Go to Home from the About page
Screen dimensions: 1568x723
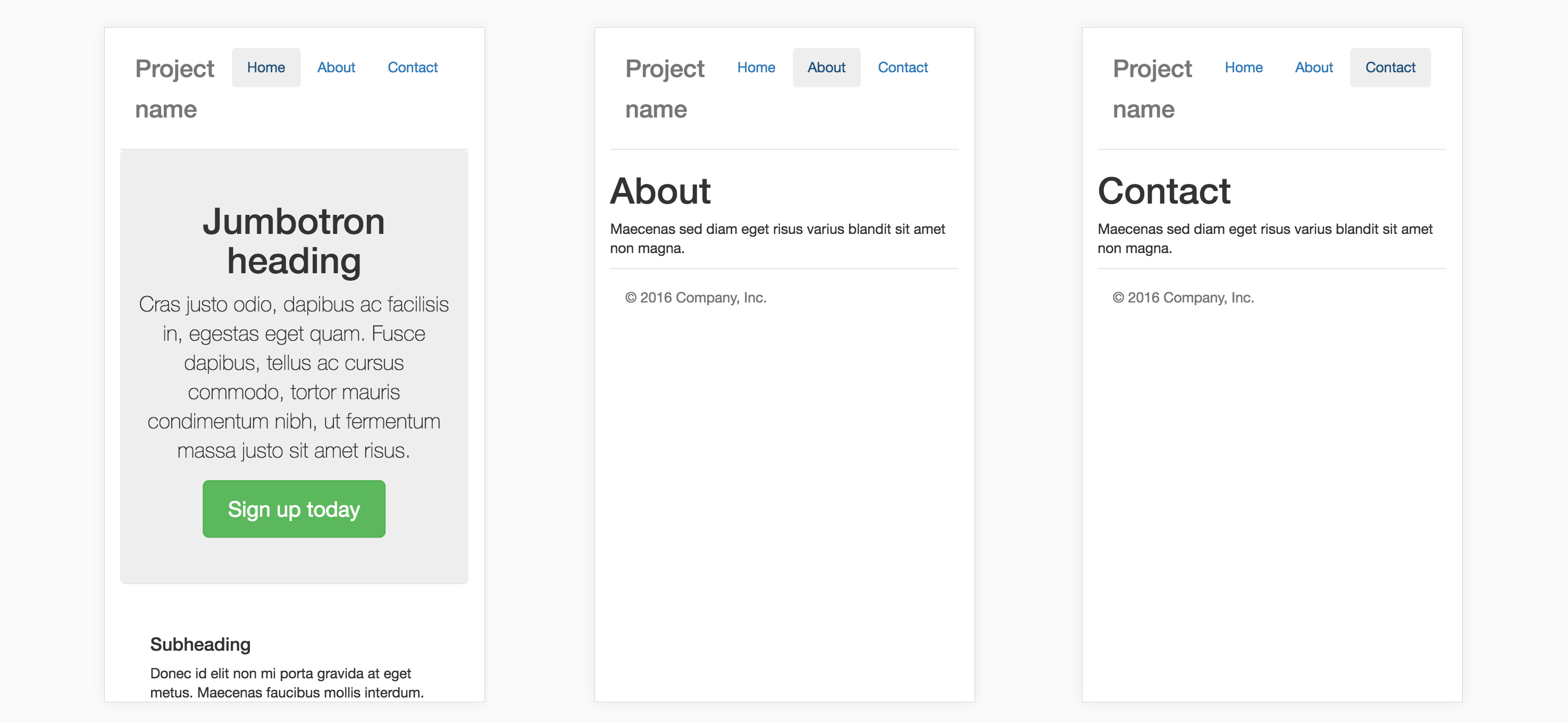point(756,68)
